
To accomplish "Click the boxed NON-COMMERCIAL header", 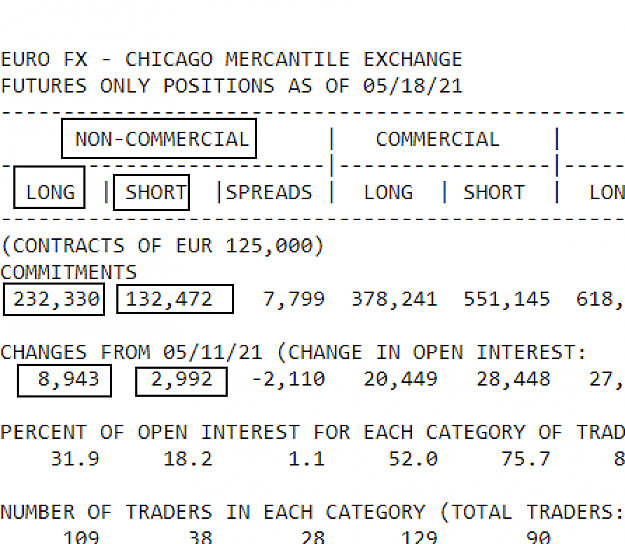I will point(159,138).
